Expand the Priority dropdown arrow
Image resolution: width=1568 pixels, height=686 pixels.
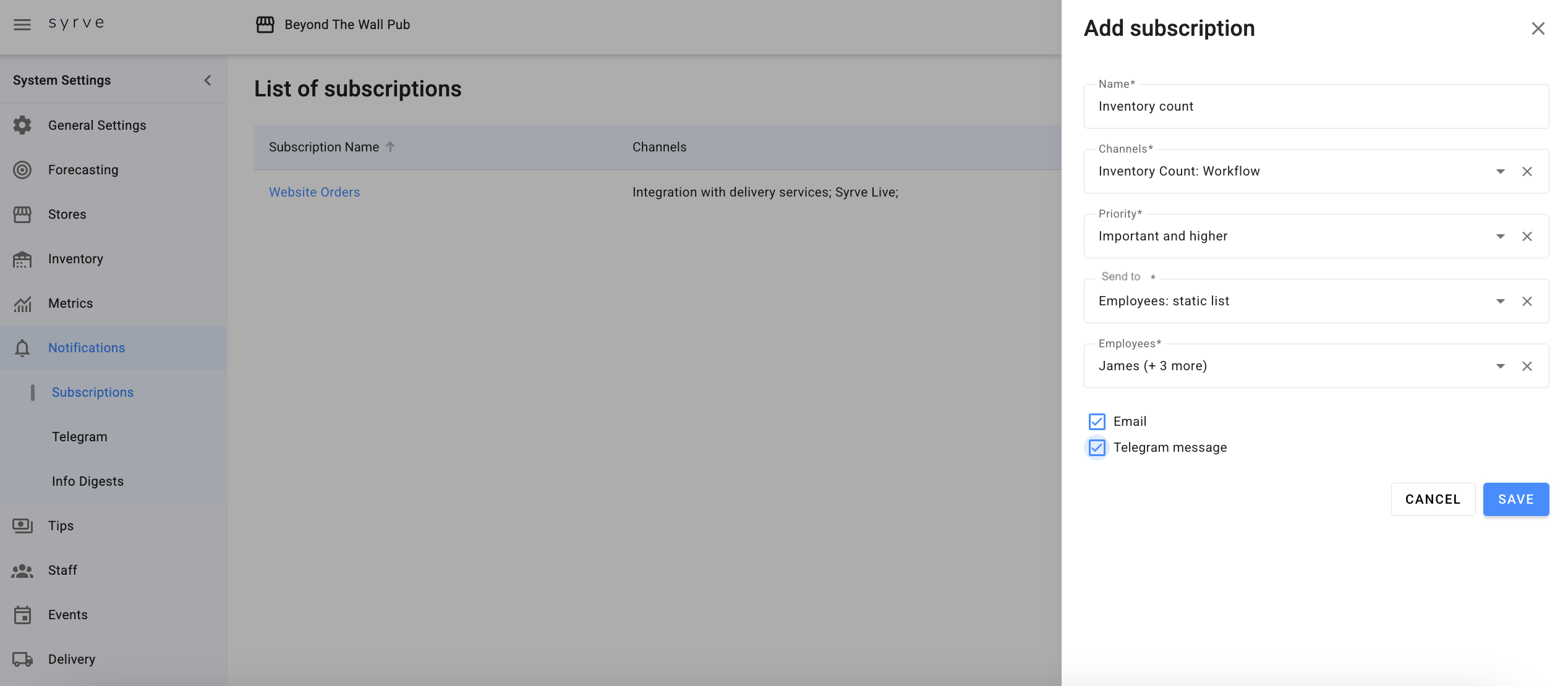[x=1500, y=236]
